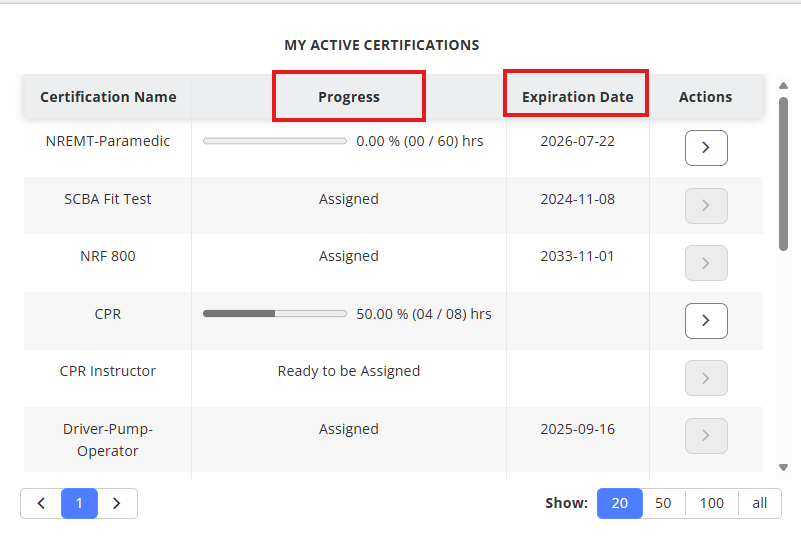Select page 1 in pagination
Image resolution: width=801 pixels, height=539 pixels.
click(x=79, y=503)
